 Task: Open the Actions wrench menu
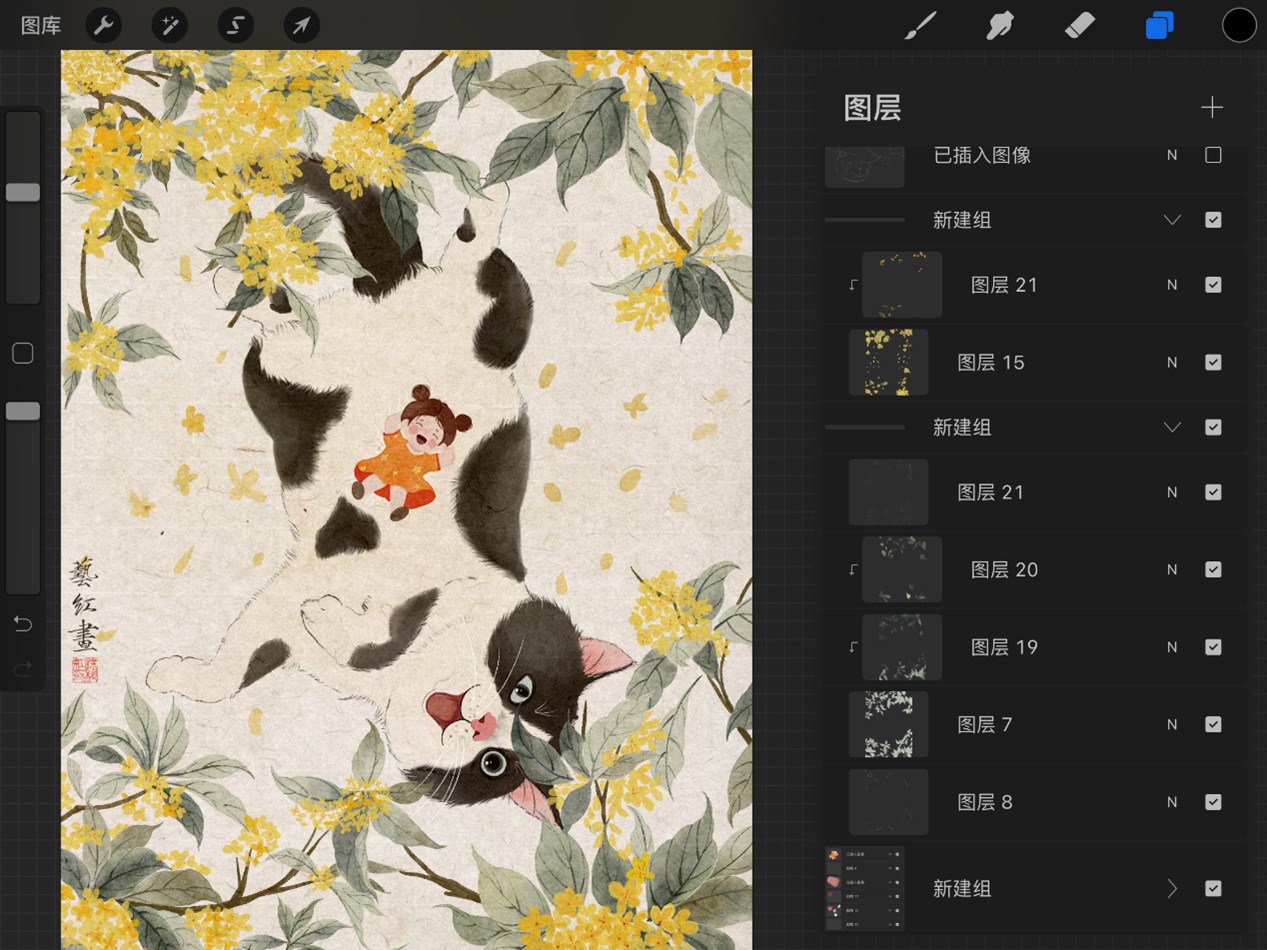[104, 25]
